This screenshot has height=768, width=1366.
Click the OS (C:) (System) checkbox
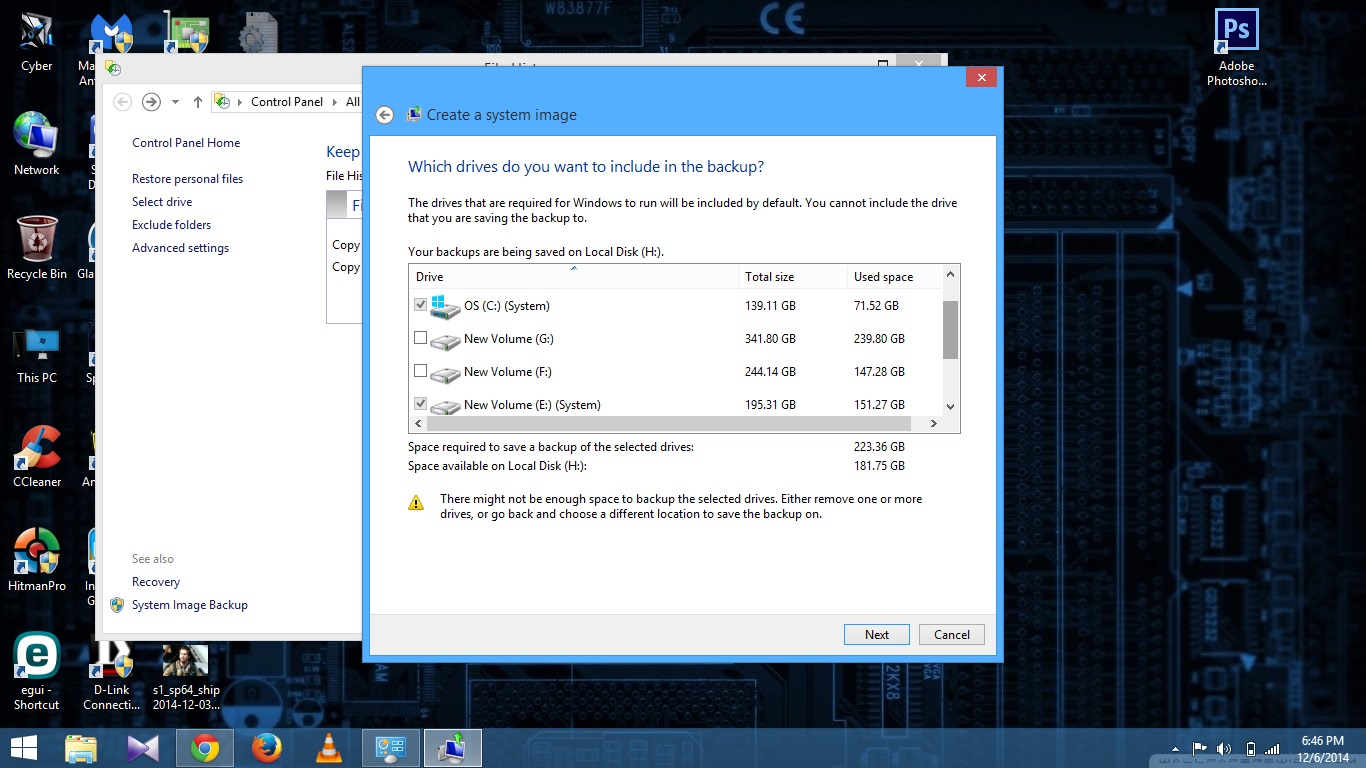coord(421,305)
